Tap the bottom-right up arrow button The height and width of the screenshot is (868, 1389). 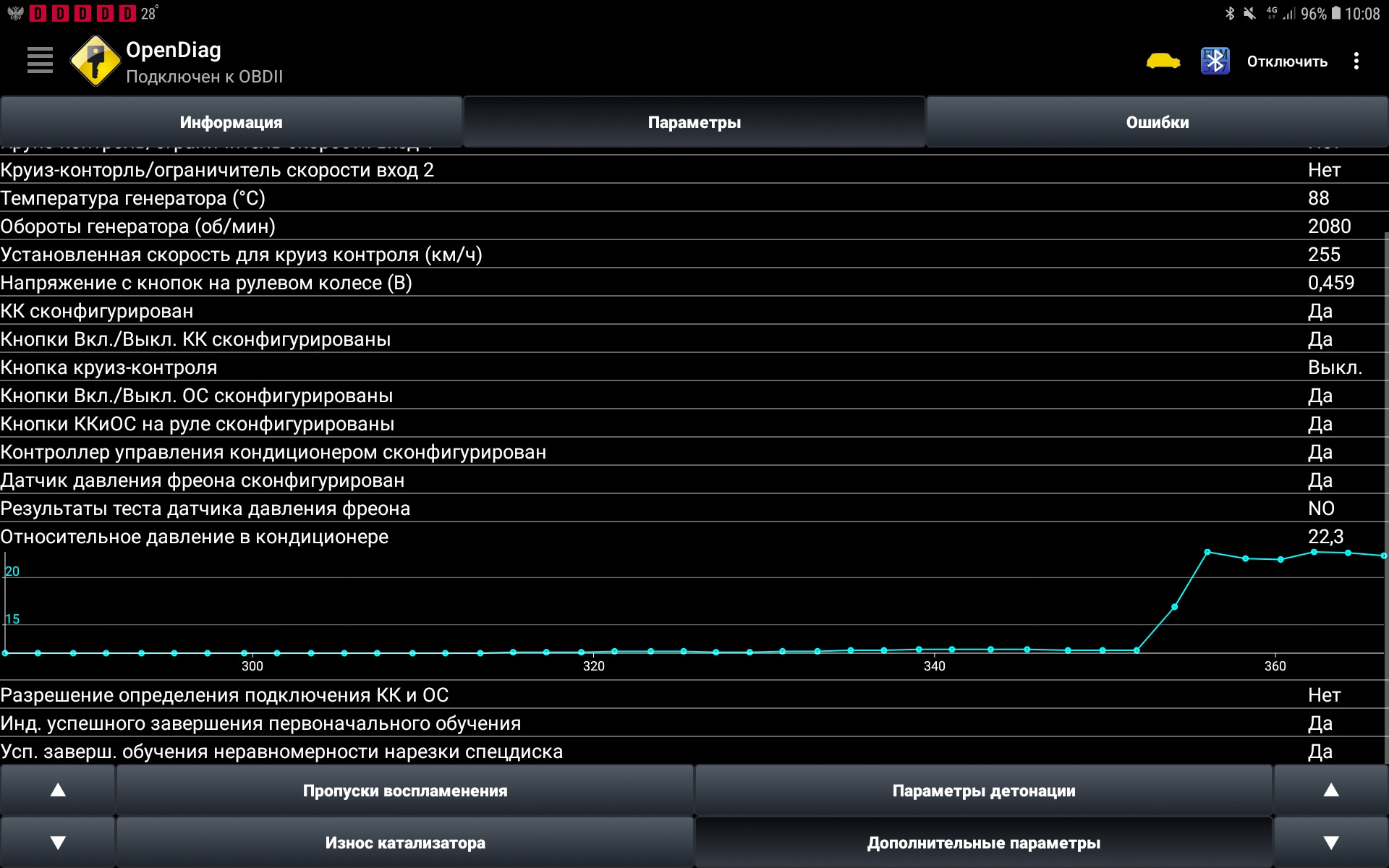click(1331, 791)
